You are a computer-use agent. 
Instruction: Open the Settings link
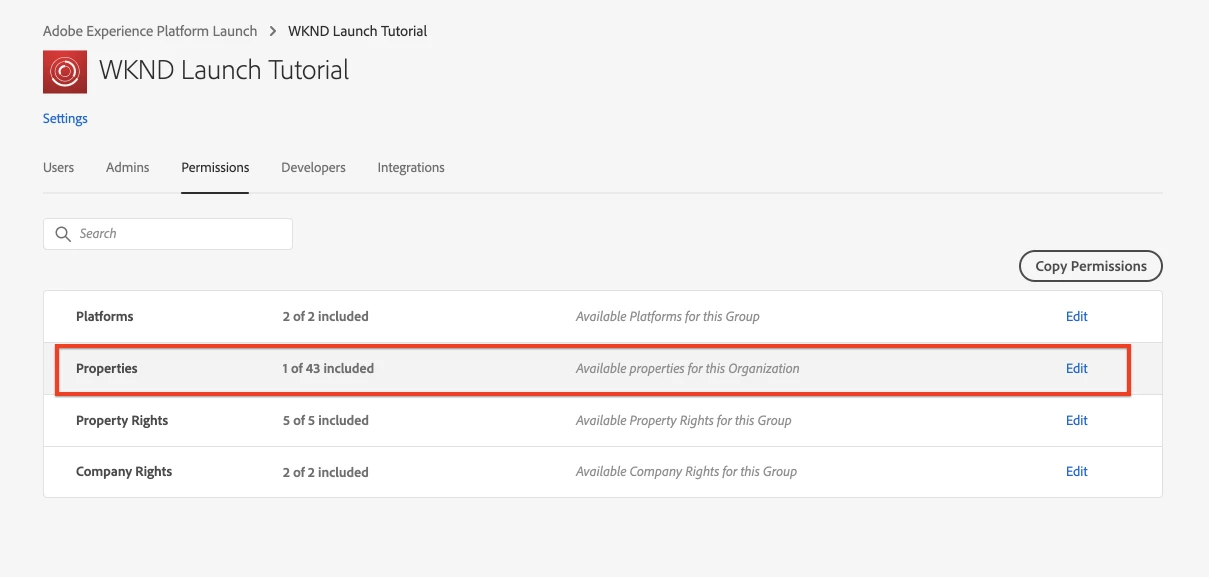pyautogui.click(x=65, y=118)
